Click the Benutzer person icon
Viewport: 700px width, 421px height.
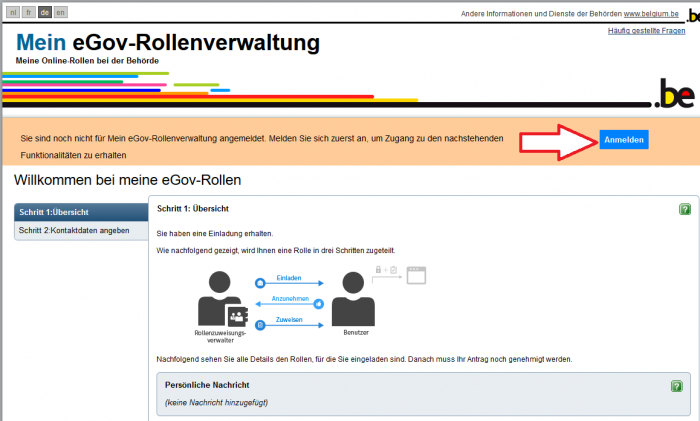(353, 298)
